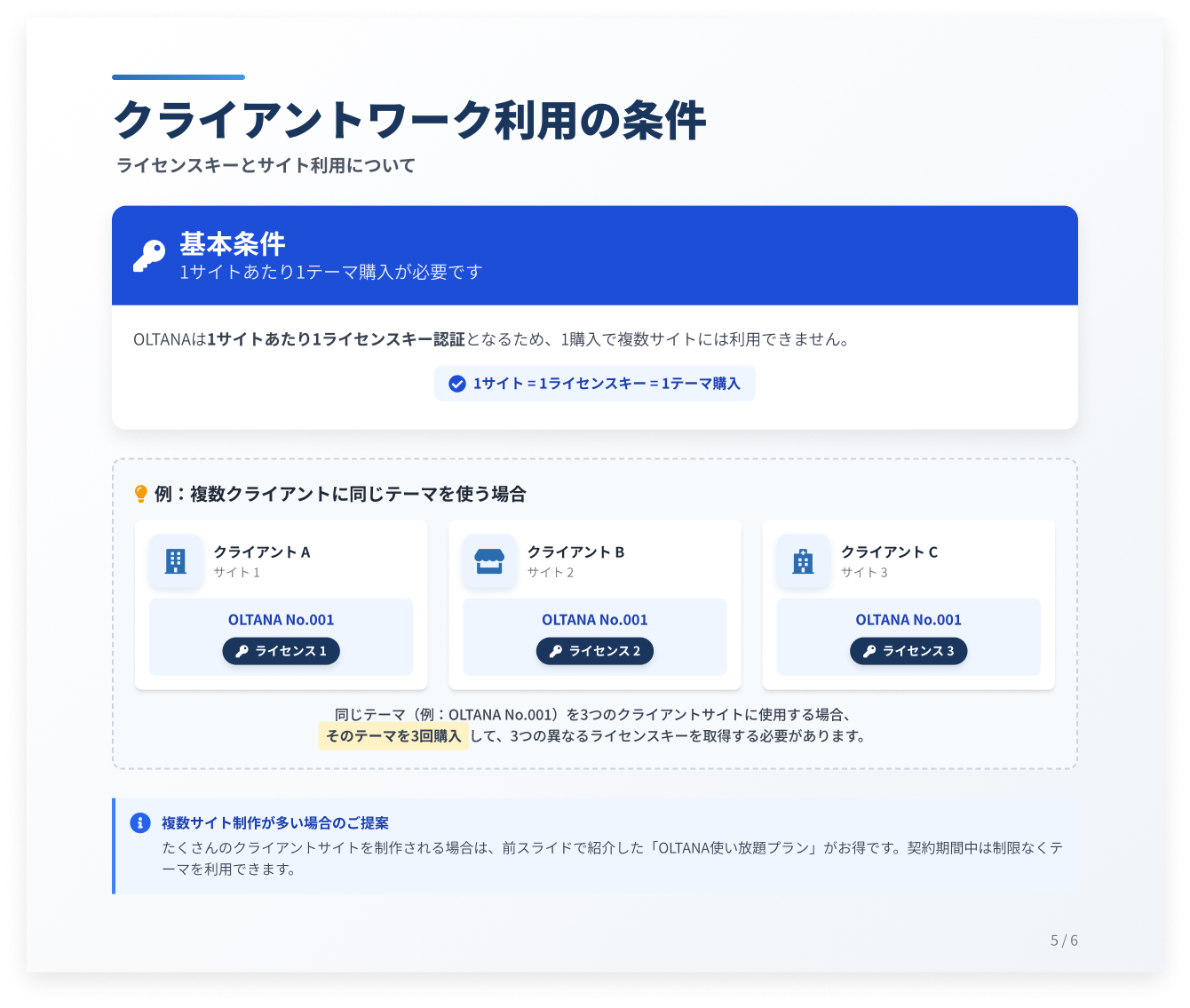
Task: Click the blue accent bar above title
Action: pyautogui.click(x=178, y=77)
